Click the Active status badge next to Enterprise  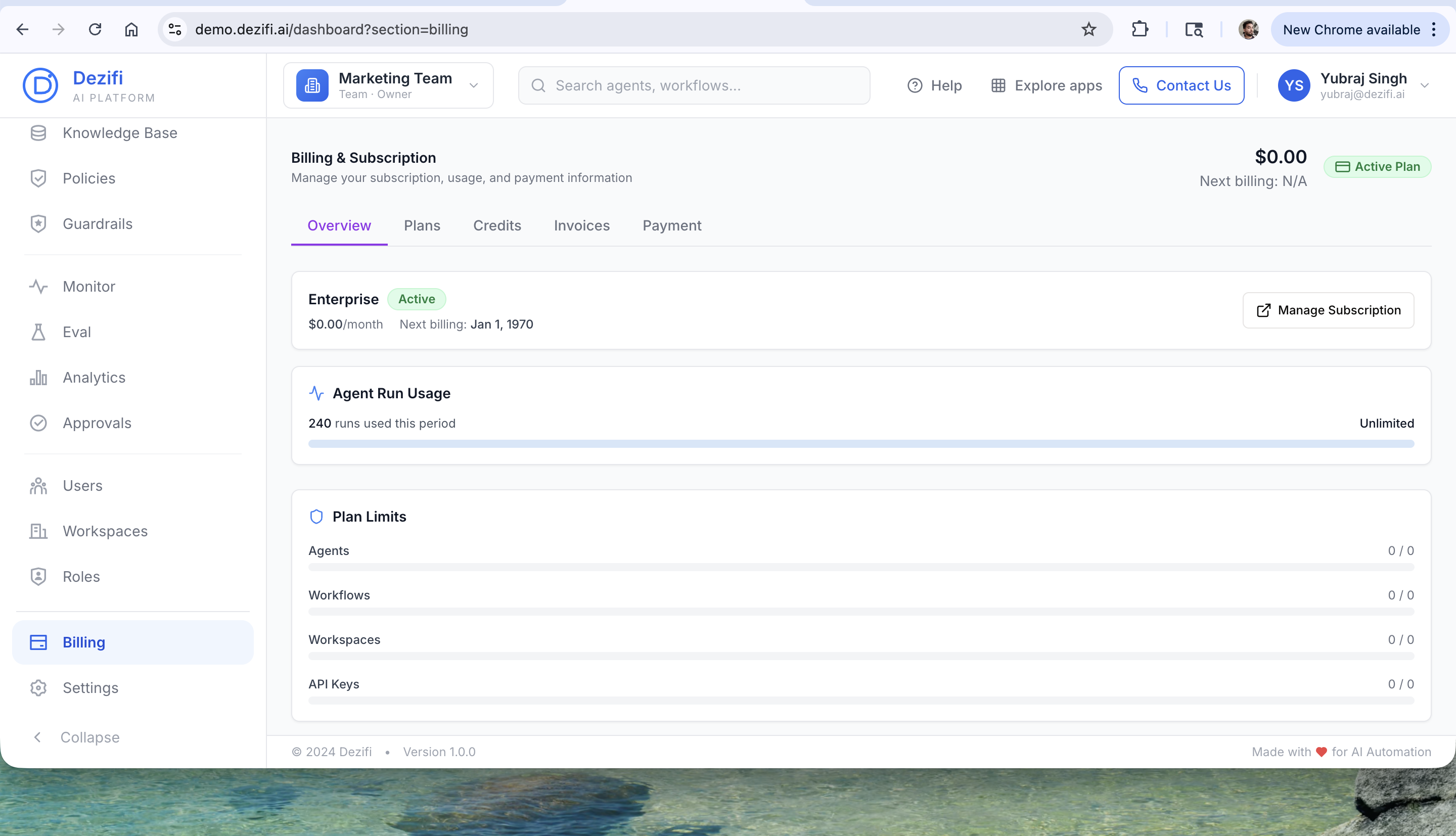click(x=416, y=299)
